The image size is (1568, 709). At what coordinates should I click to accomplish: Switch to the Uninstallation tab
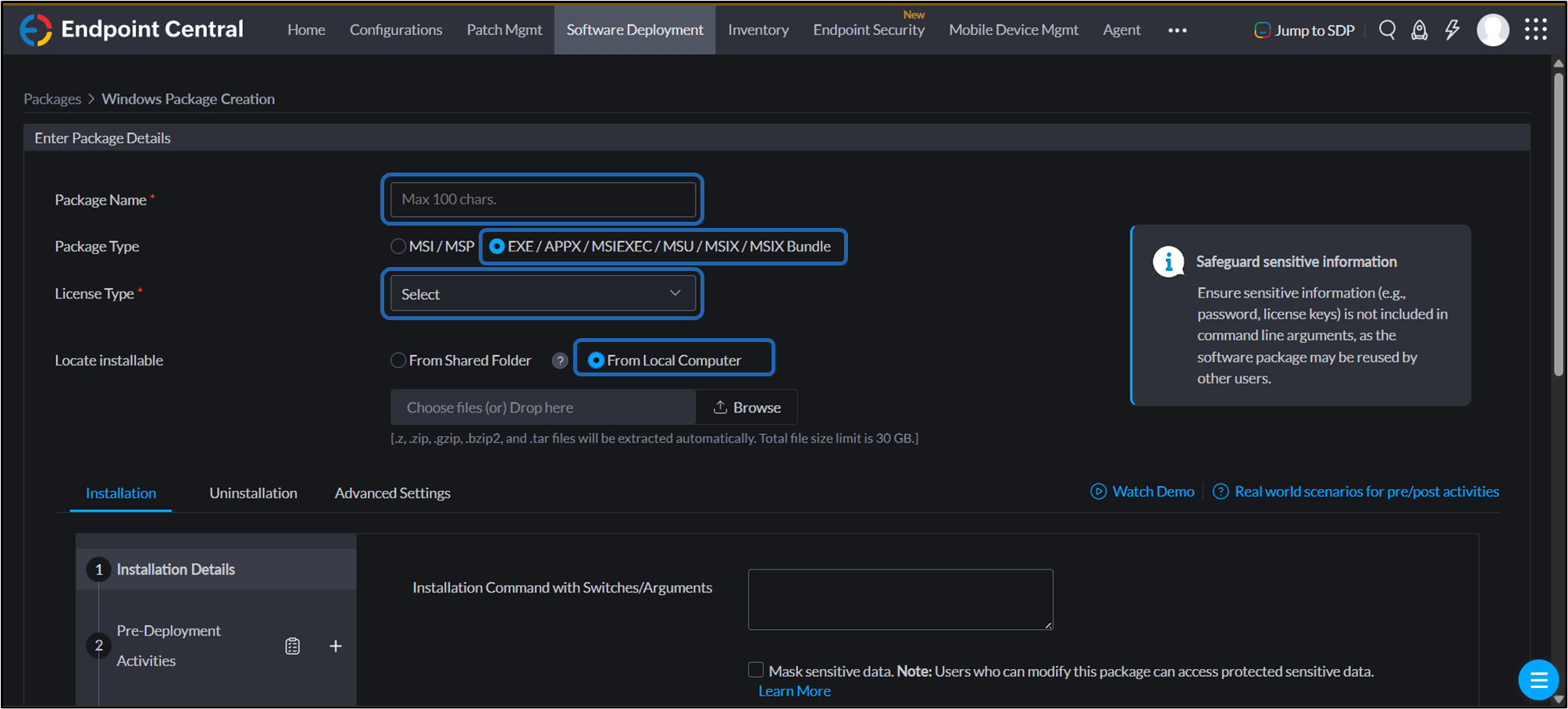coord(253,493)
